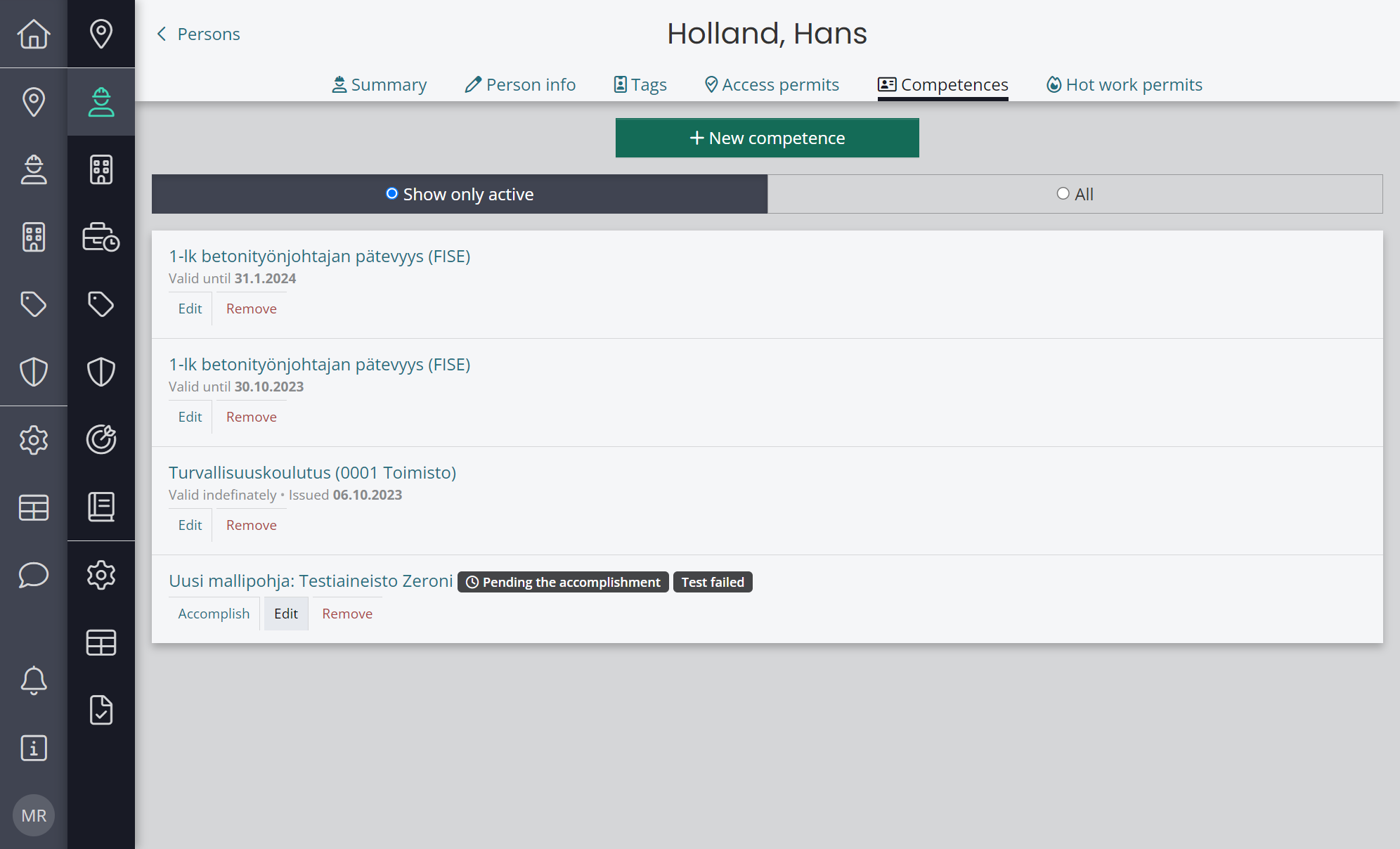Open the Hot work permits tab

1124,84
